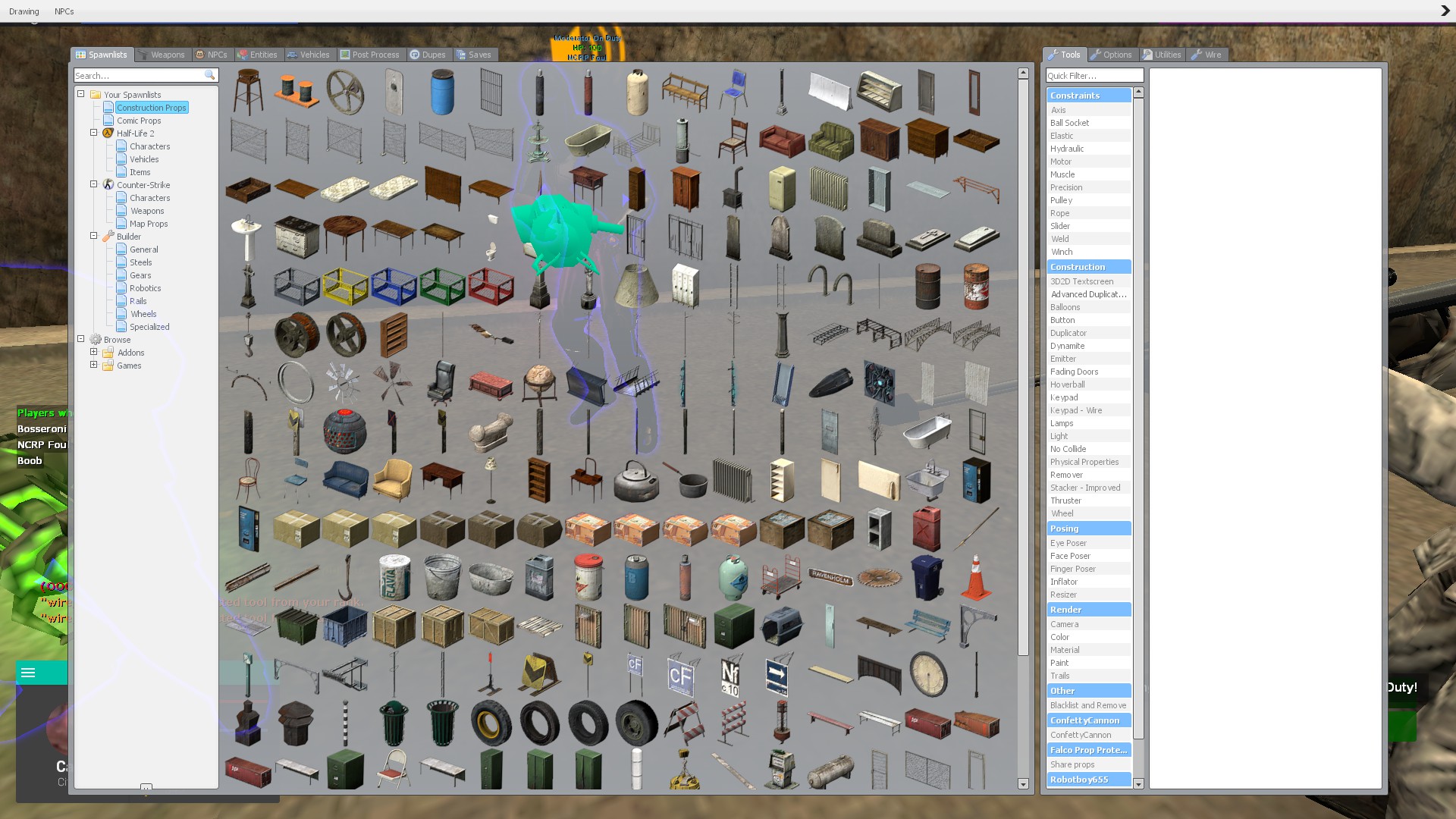Screen dimensions: 1456x819
Task: Spawn the metal kettle prop
Action: point(636,481)
